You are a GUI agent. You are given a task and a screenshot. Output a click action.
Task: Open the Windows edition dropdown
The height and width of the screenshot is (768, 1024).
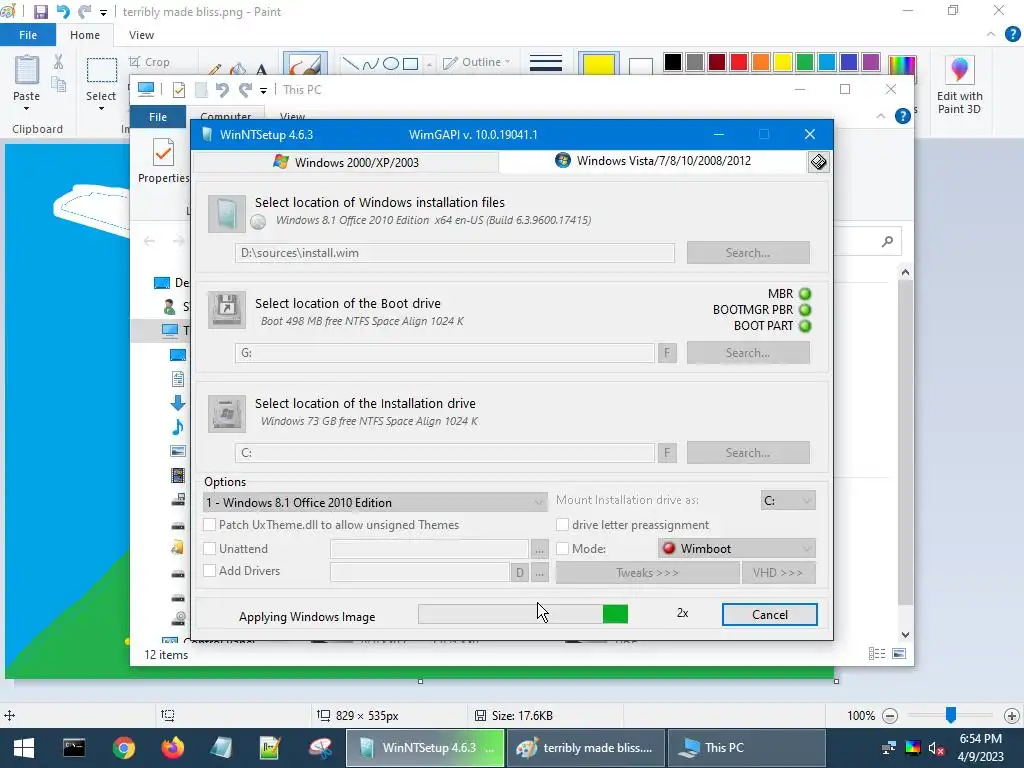[376, 502]
